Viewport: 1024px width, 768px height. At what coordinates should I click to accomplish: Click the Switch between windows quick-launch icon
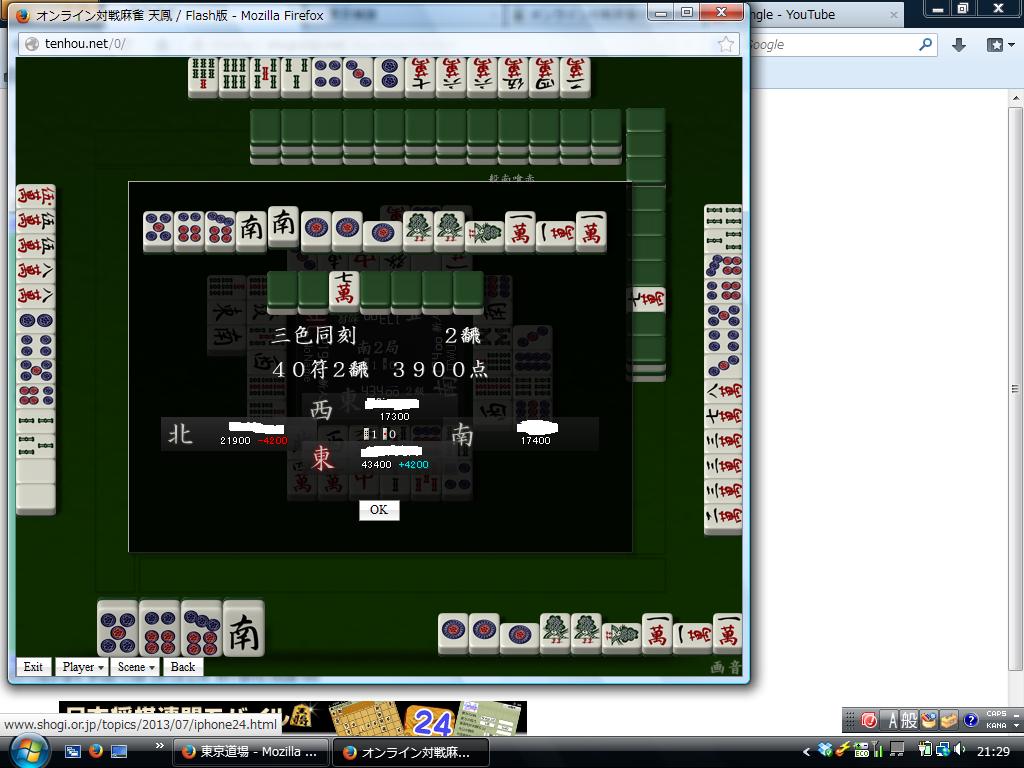coord(72,751)
